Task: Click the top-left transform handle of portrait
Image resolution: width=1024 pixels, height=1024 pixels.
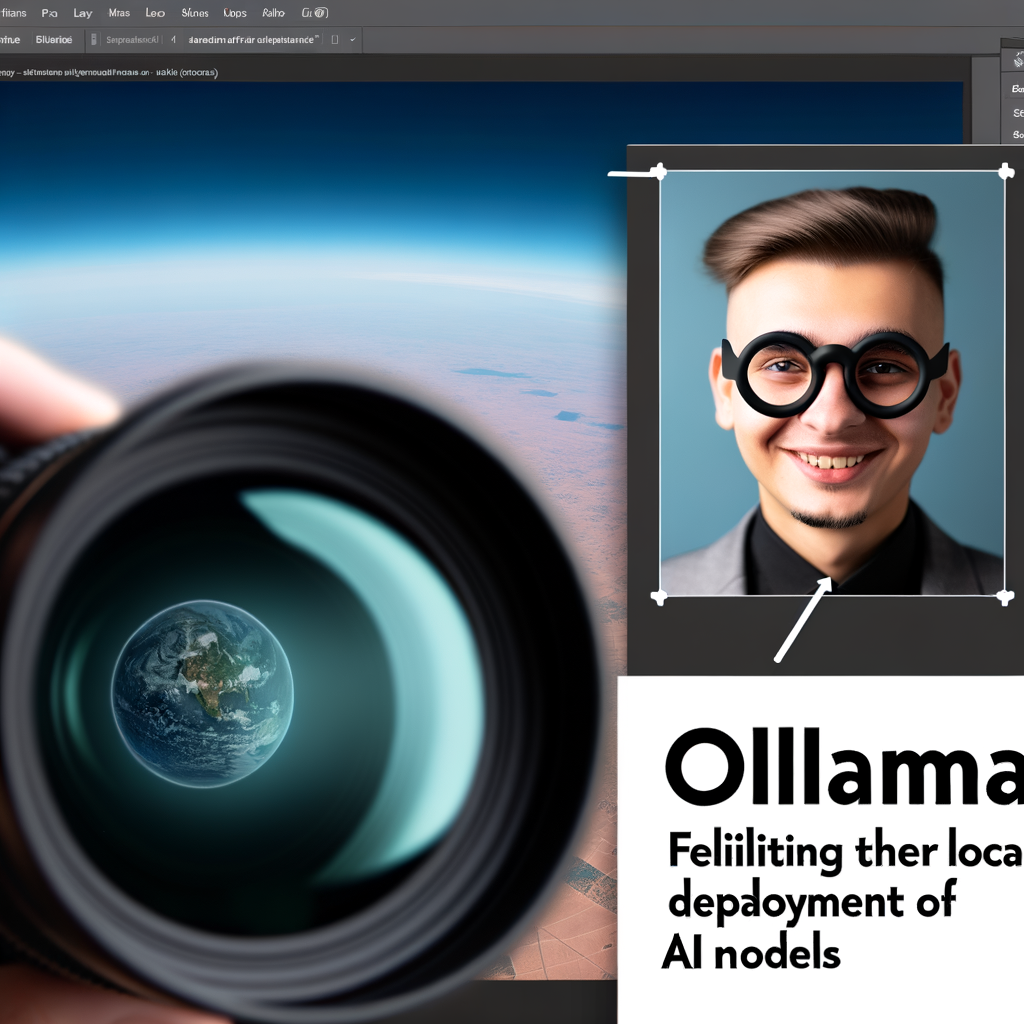Action: pyautogui.click(x=660, y=172)
